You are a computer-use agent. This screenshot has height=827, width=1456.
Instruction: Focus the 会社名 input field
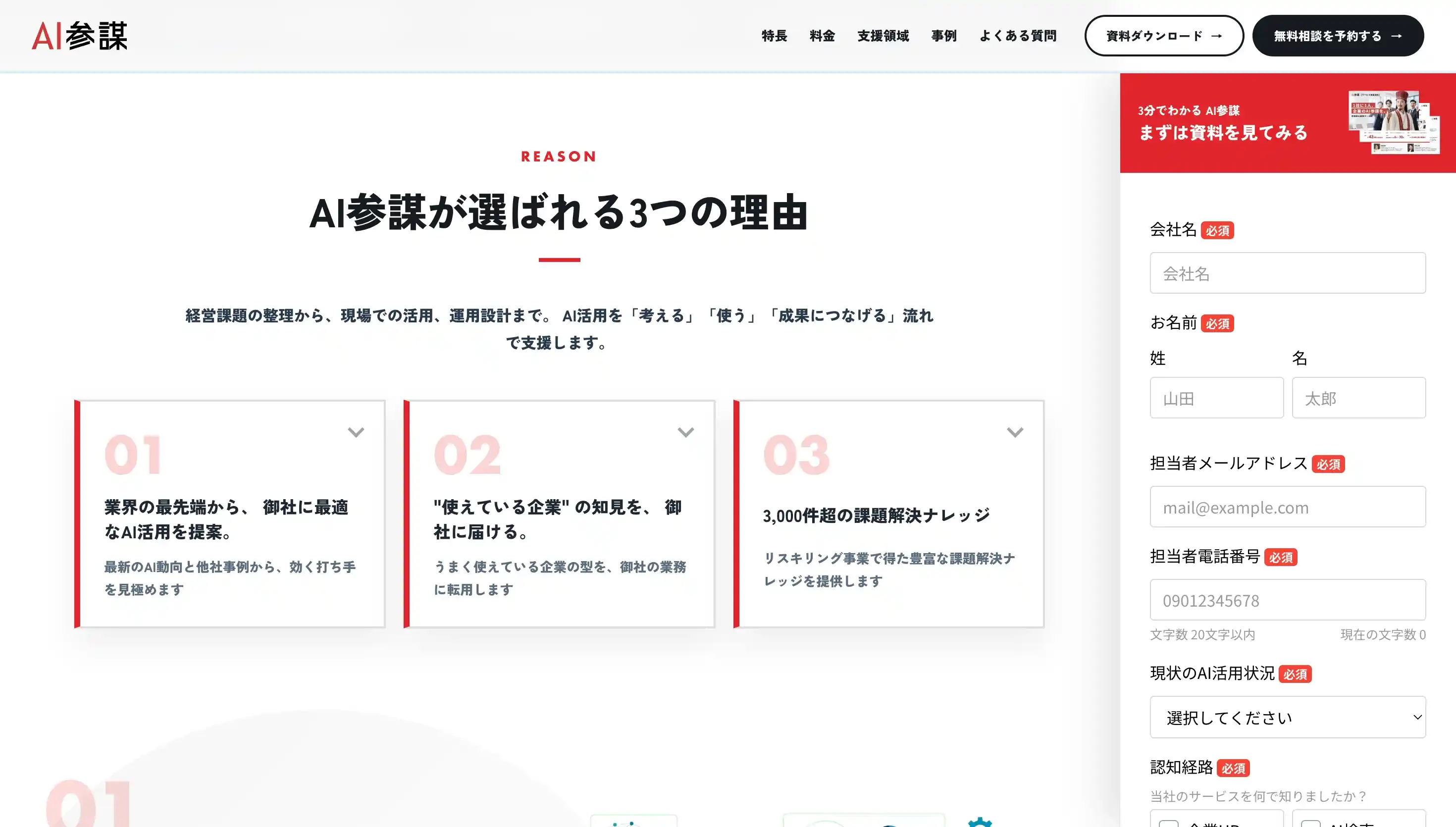point(1287,273)
